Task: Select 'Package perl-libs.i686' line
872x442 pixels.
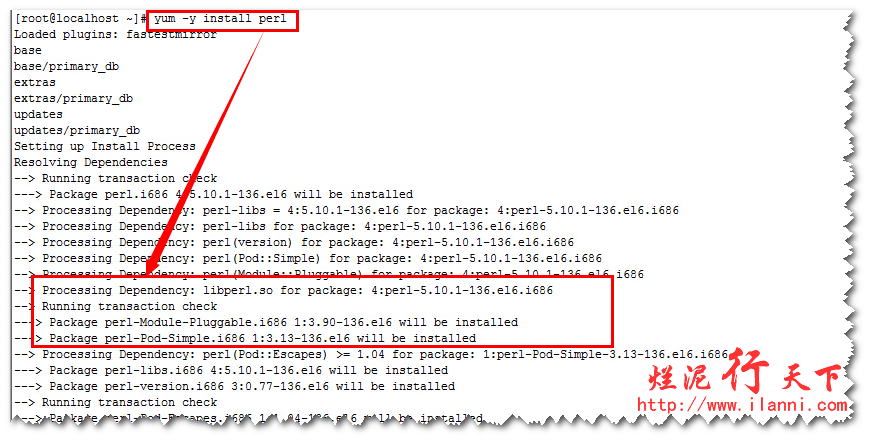Action: (231, 370)
